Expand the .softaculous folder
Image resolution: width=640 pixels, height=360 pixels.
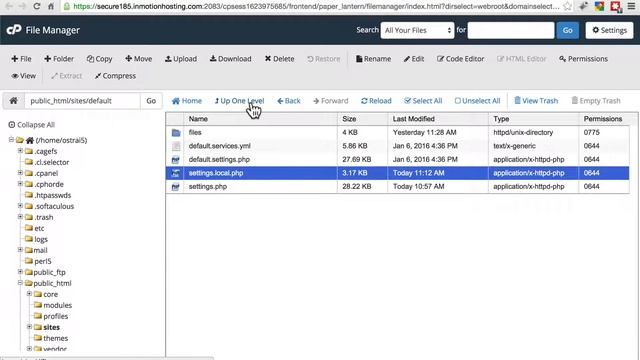click(20, 206)
